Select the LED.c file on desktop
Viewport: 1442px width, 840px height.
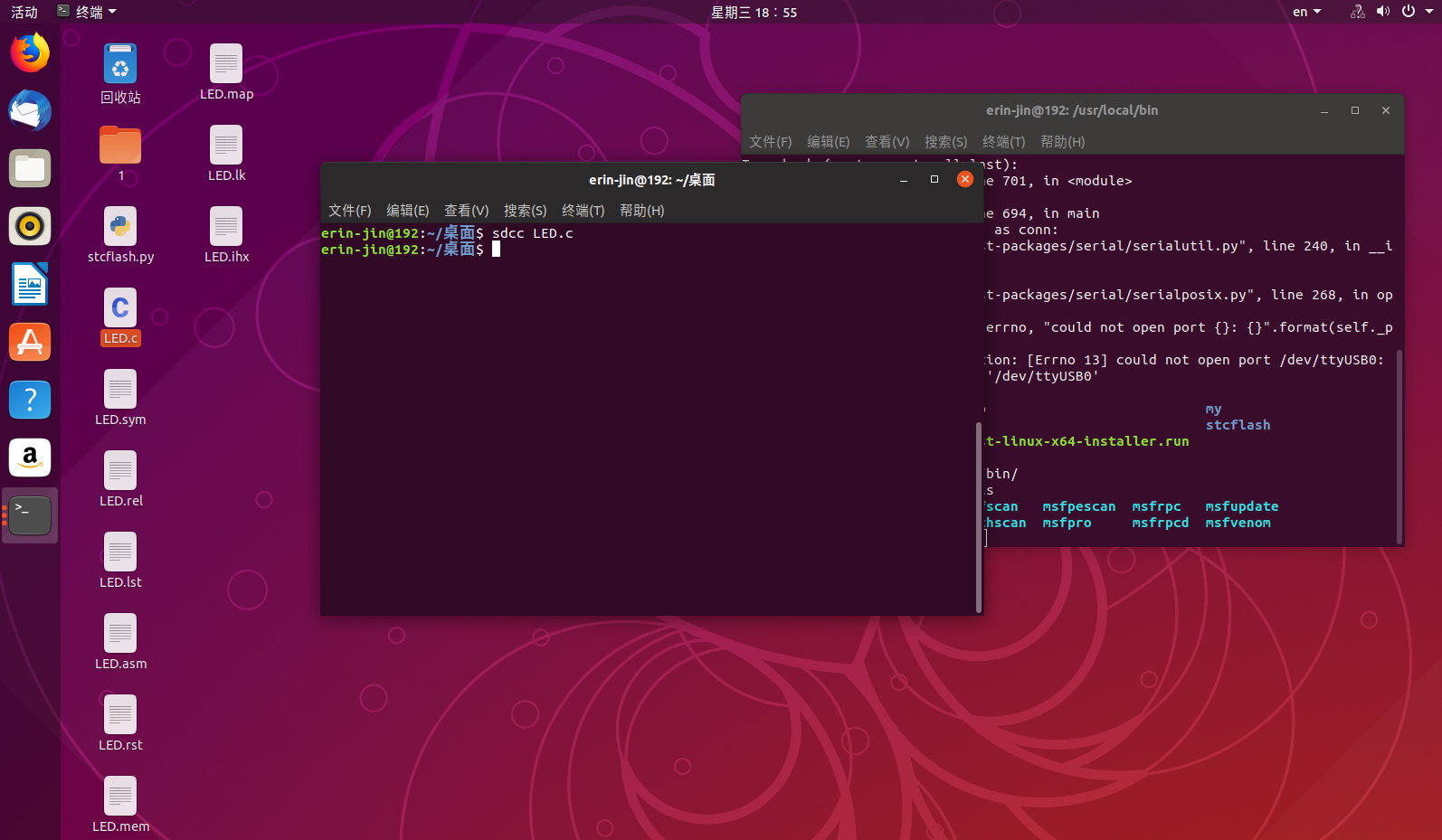[120, 317]
